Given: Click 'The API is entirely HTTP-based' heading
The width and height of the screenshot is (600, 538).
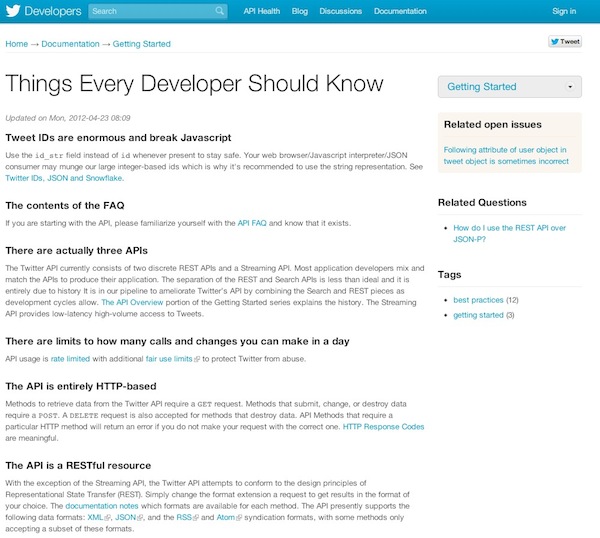Looking at the screenshot, I should 81,386.
